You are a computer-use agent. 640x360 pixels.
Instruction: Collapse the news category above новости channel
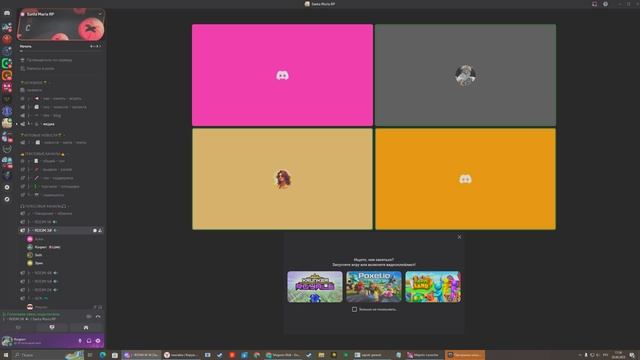(42, 135)
